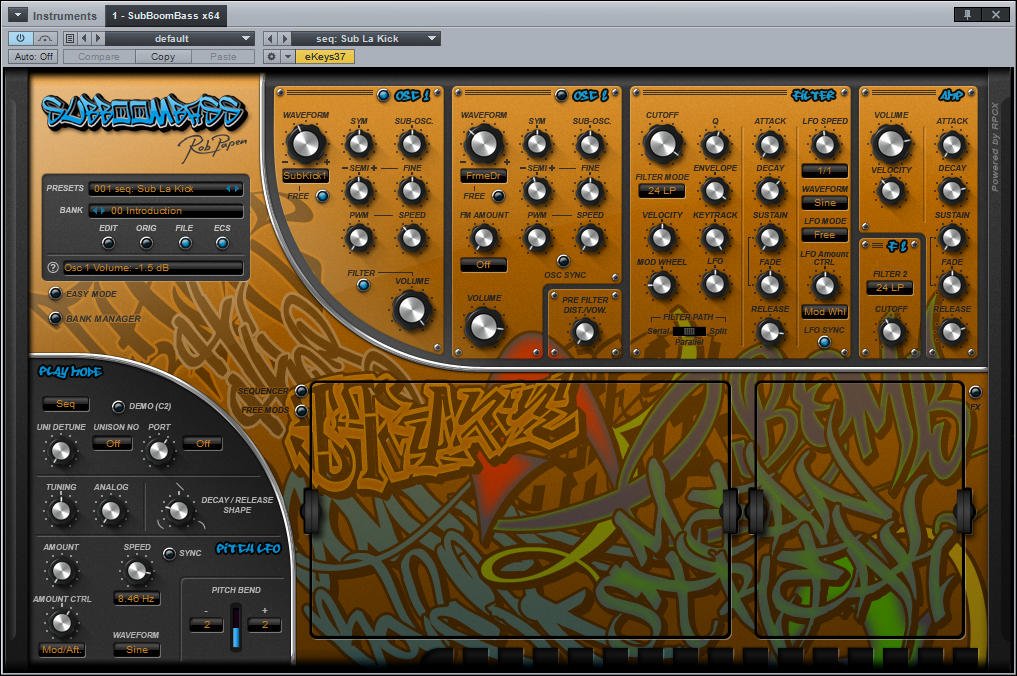1017x676 pixels.
Task: Pin the instrument window
Action: click(x=968, y=14)
